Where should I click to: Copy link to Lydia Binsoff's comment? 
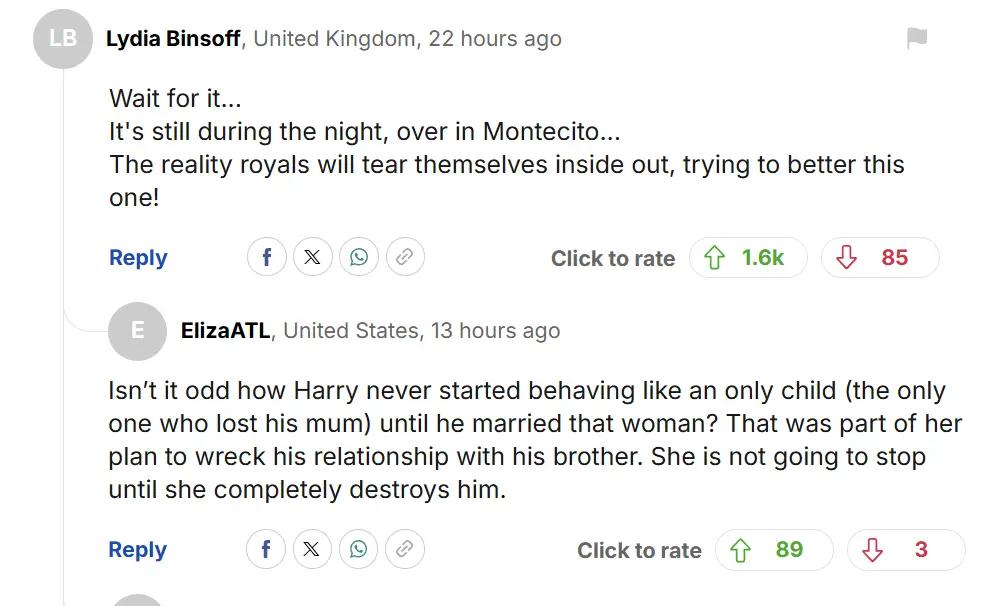(x=405, y=258)
